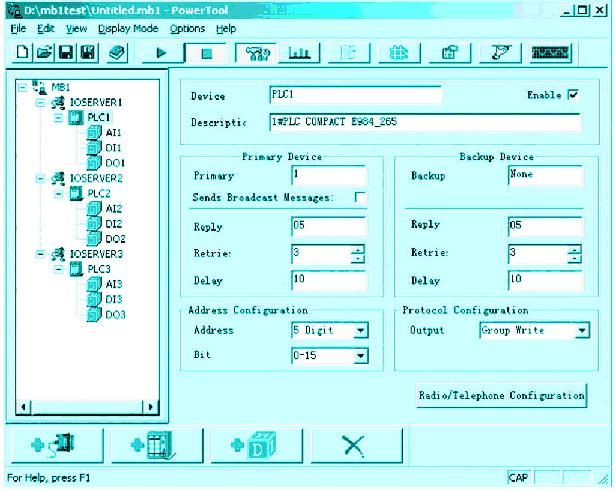615x490 pixels.
Task: Click the delete X button
Action: 356,446
